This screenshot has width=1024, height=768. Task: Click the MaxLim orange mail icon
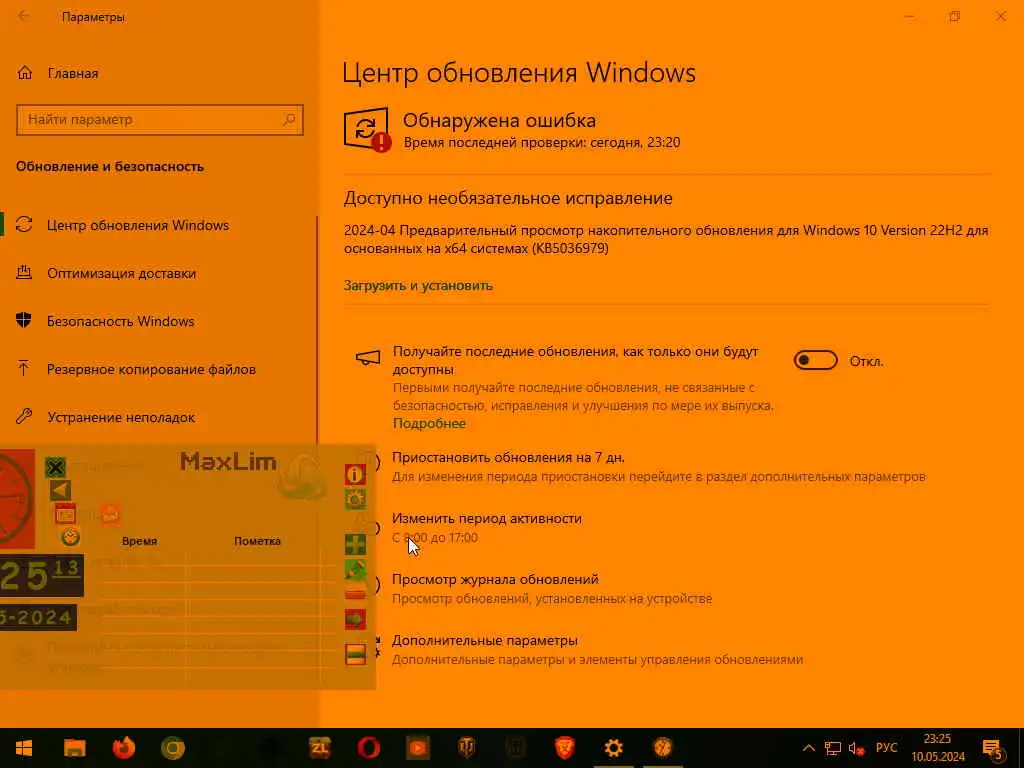tap(110, 515)
